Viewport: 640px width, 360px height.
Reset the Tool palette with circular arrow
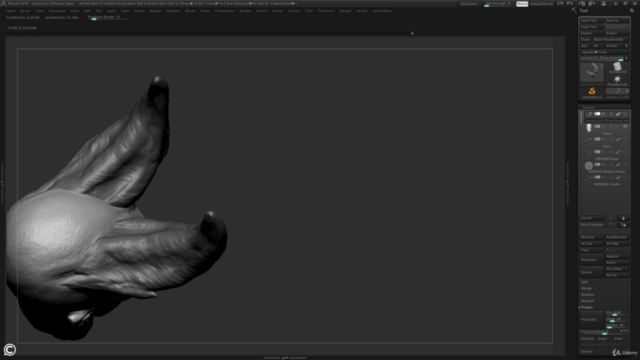[632, 11]
